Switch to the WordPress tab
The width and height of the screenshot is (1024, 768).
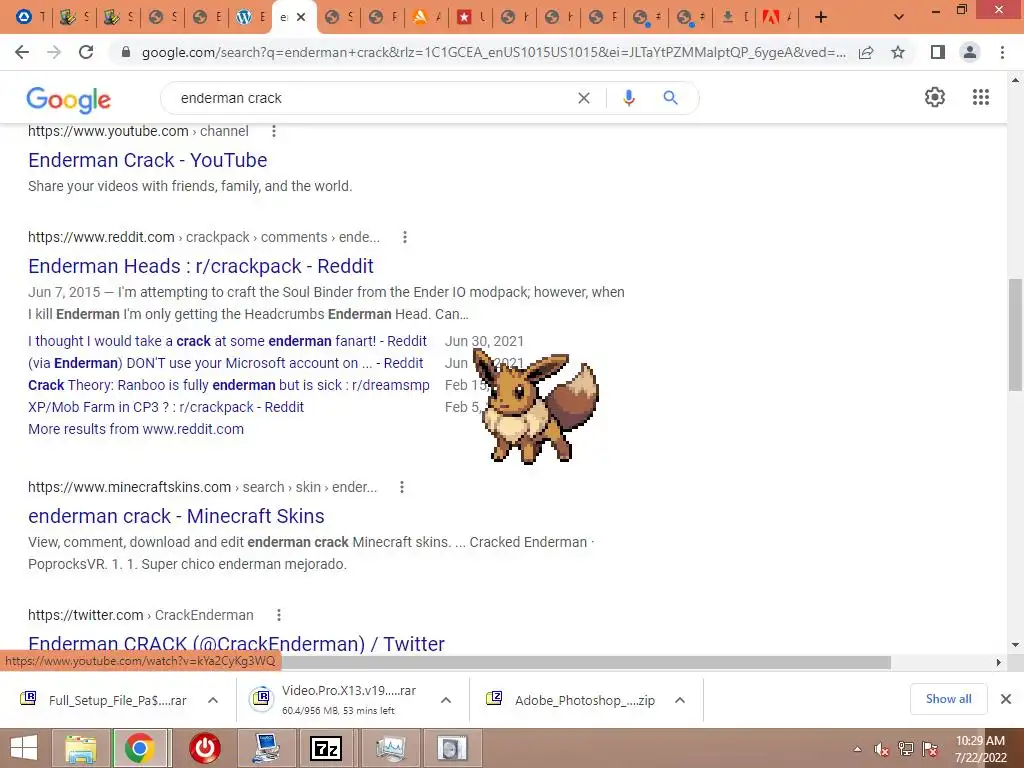pos(251,18)
